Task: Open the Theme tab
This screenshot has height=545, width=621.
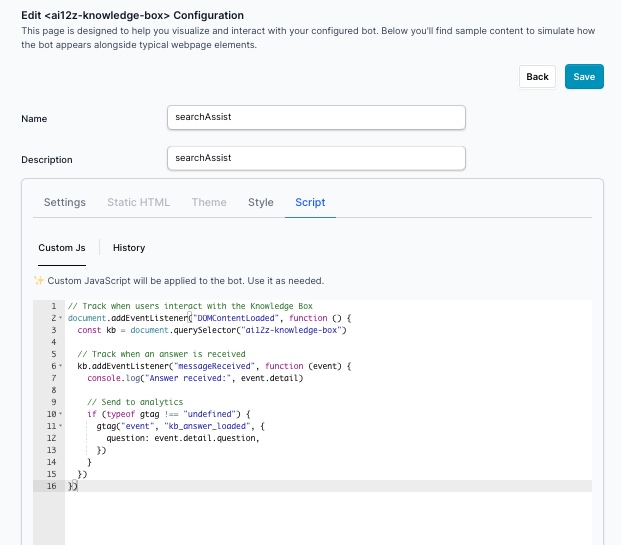Action: [x=209, y=202]
